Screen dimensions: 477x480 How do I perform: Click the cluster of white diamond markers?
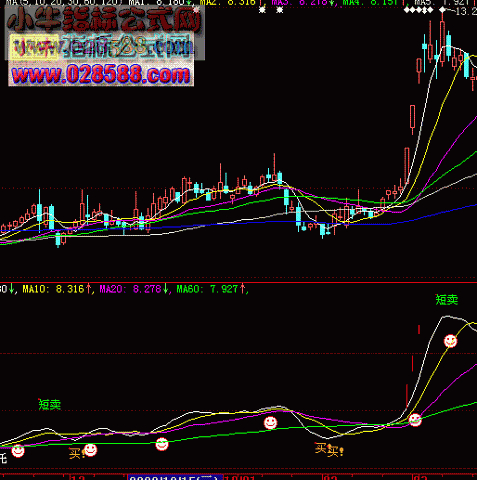tap(418, 10)
